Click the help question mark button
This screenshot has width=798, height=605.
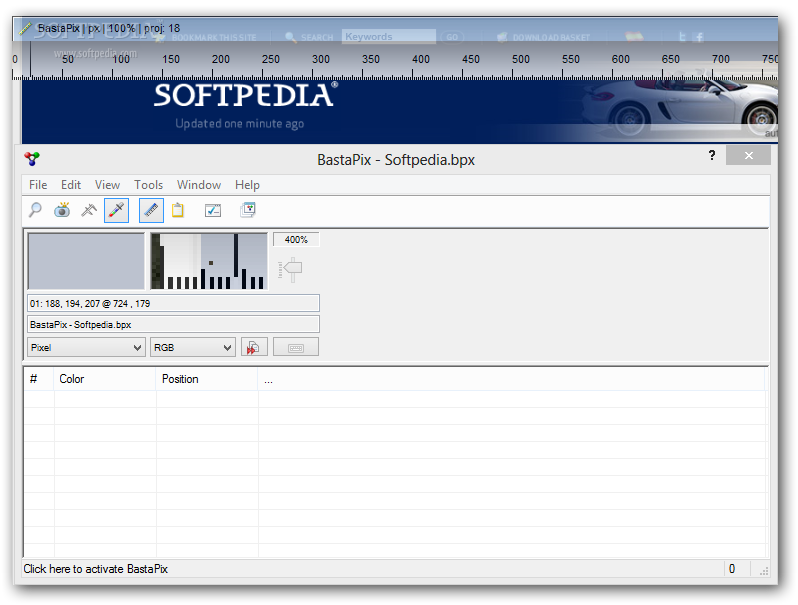711,155
